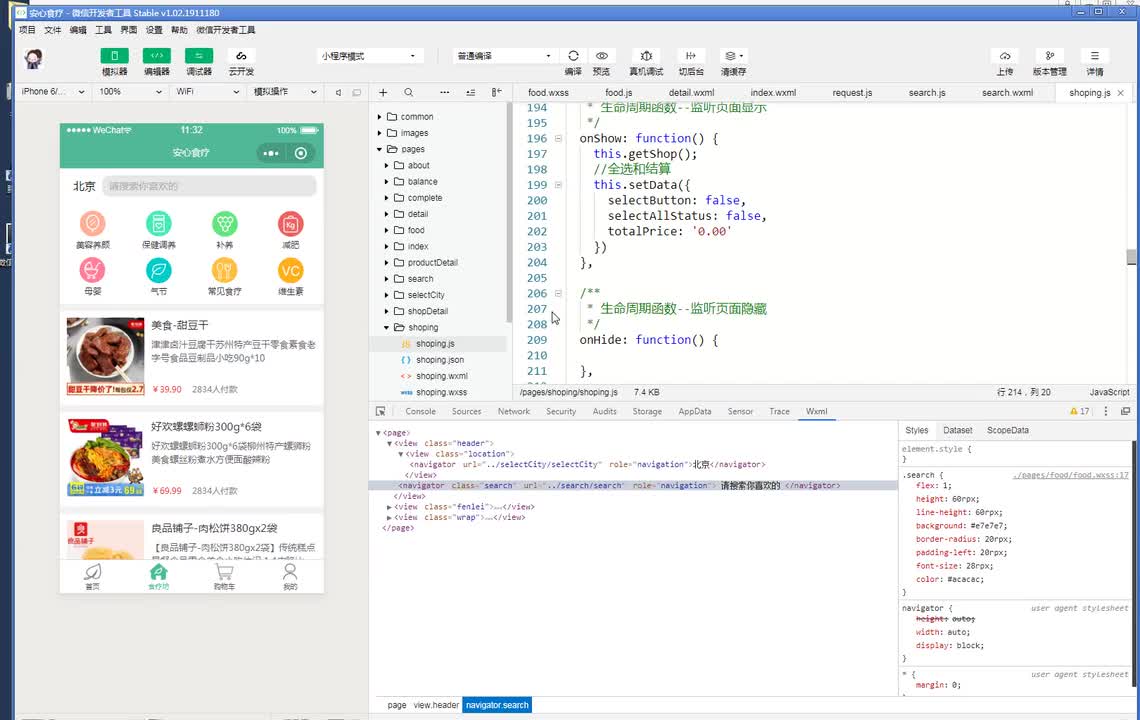Viewport: 1140px width, 720px height.
Task: Click the compile (编译) refresh icon
Action: [573, 56]
